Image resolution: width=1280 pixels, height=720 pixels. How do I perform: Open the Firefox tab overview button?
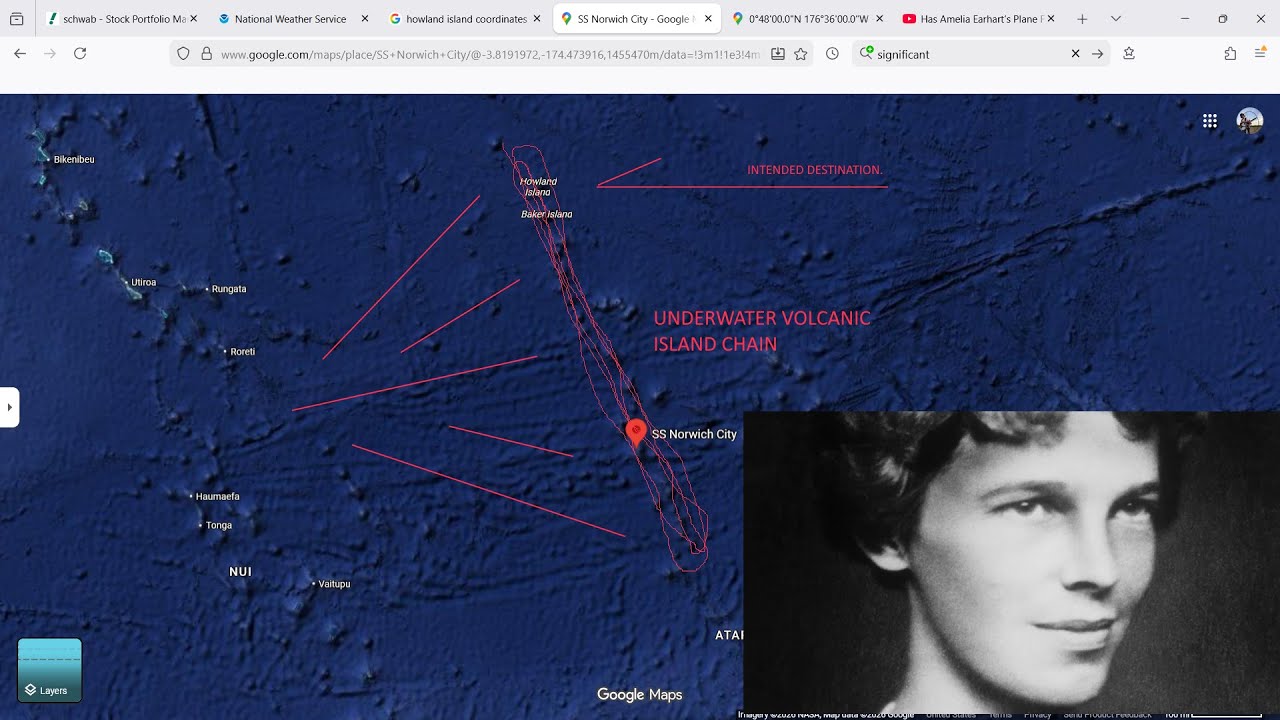[x=16, y=19]
